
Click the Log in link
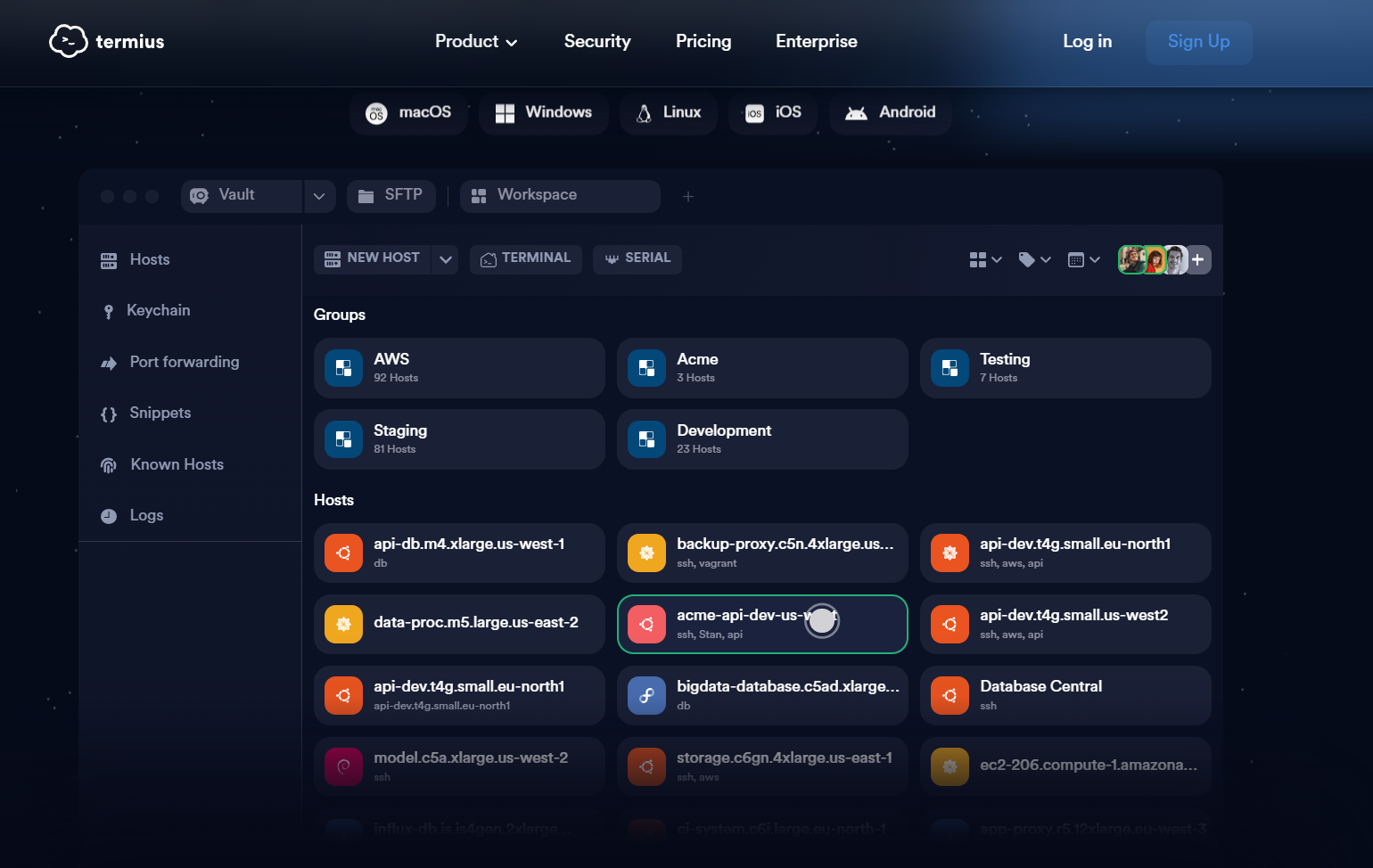point(1088,41)
